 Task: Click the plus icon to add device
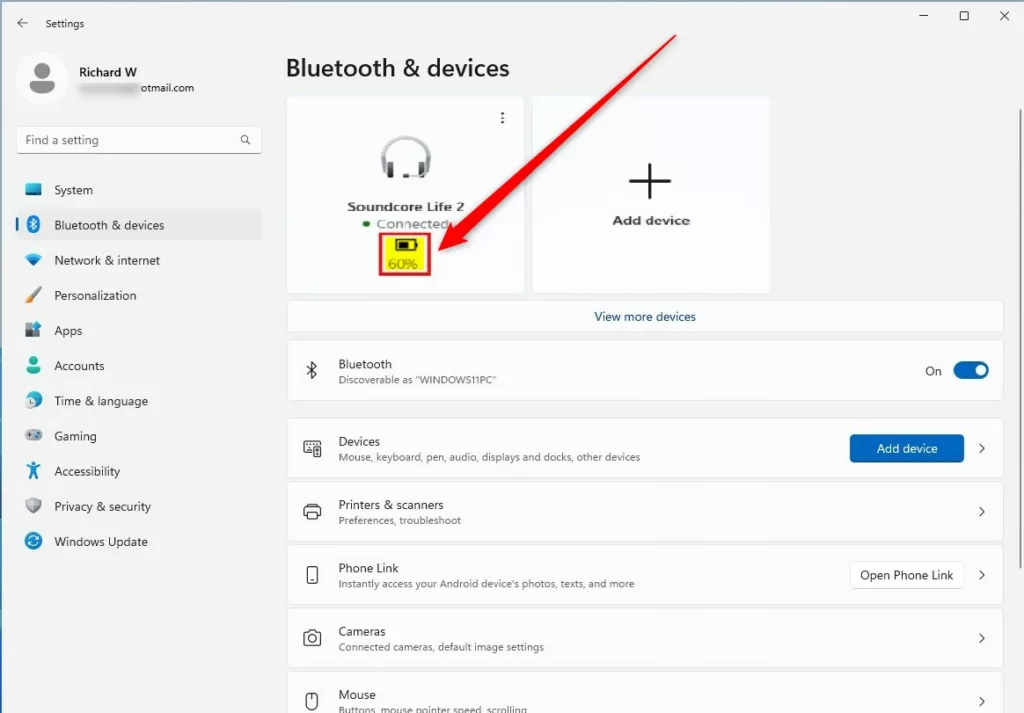650,181
